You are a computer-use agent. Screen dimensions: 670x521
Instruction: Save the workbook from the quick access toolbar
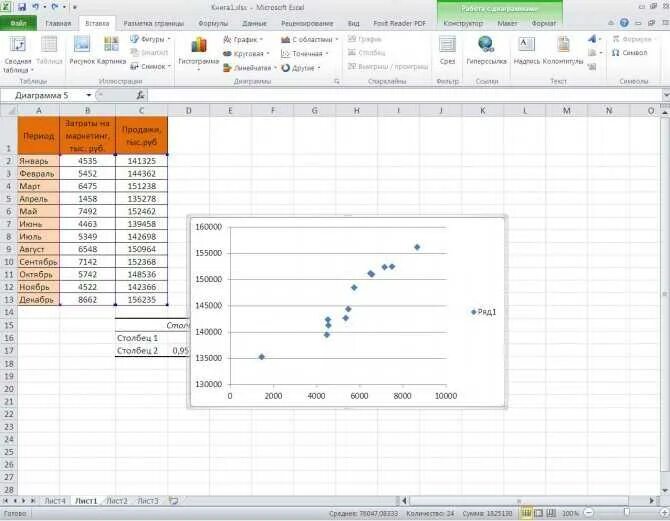(x=22, y=7)
